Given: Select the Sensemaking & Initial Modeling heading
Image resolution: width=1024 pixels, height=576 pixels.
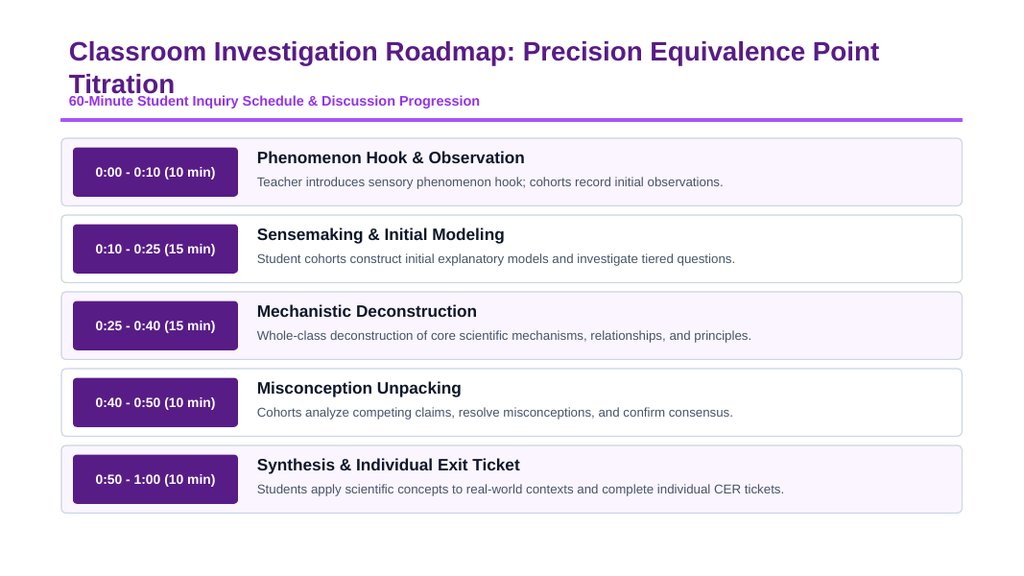Looking at the screenshot, I should coord(381,234).
